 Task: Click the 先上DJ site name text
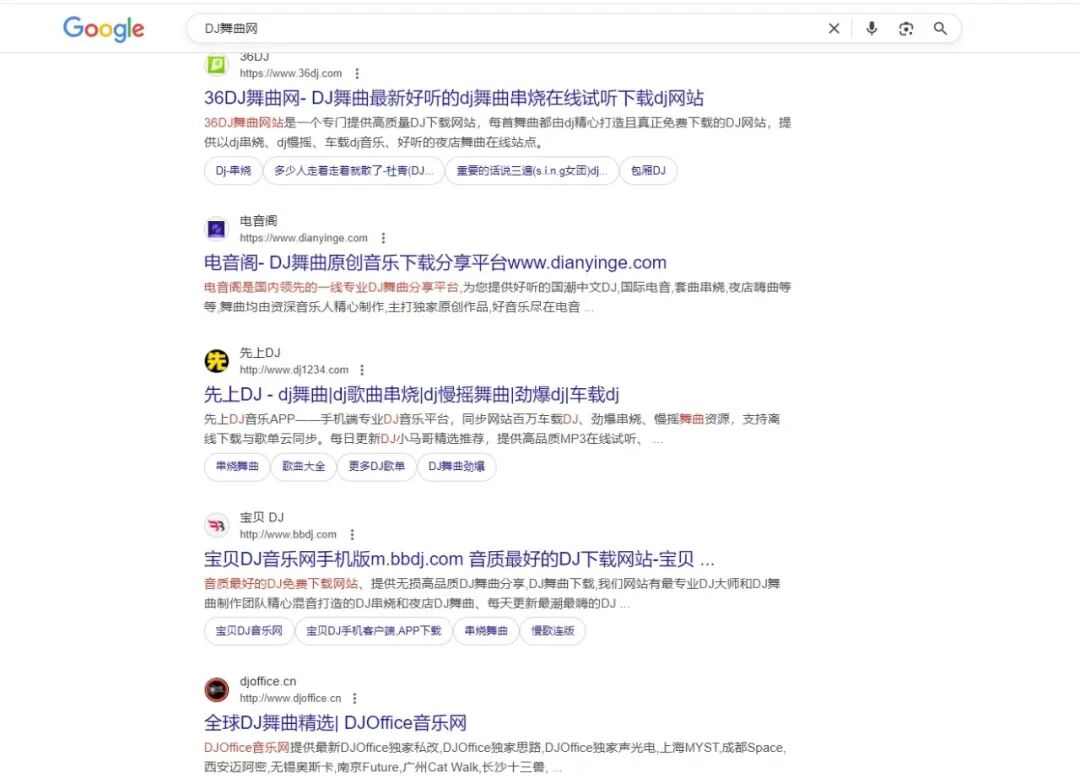point(260,353)
